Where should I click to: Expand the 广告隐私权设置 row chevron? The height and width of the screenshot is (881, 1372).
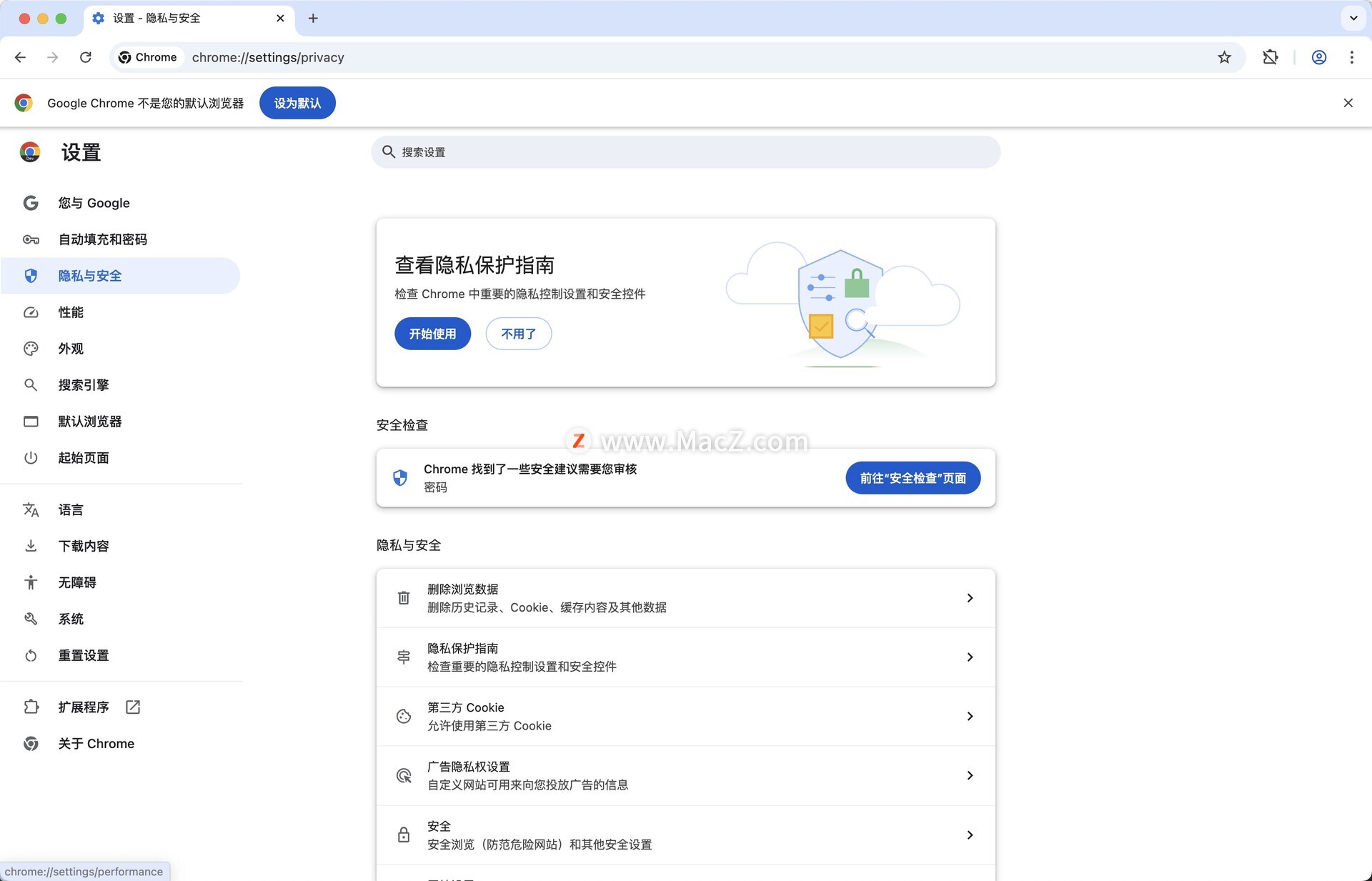coord(970,775)
